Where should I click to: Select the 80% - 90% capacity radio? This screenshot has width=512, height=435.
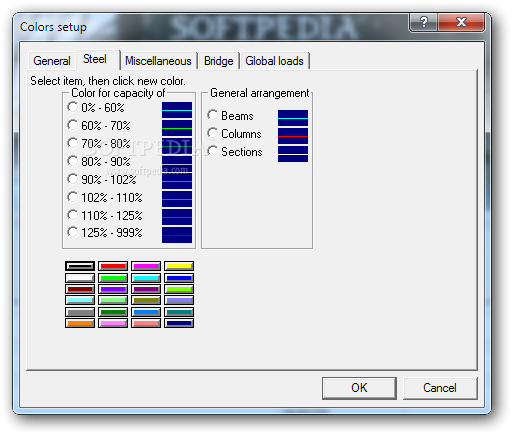coord(72,161)
